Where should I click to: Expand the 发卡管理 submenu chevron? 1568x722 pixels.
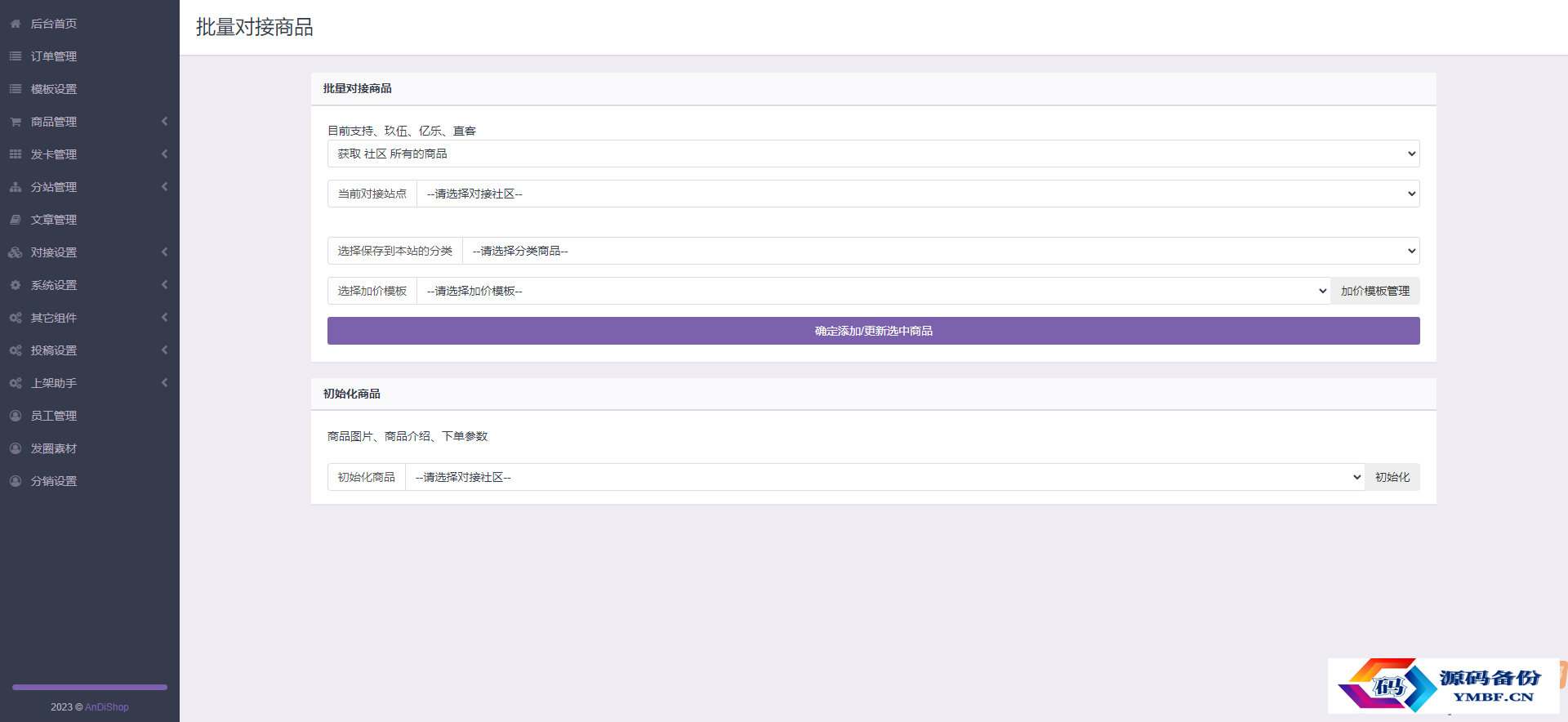click(164, 154)
